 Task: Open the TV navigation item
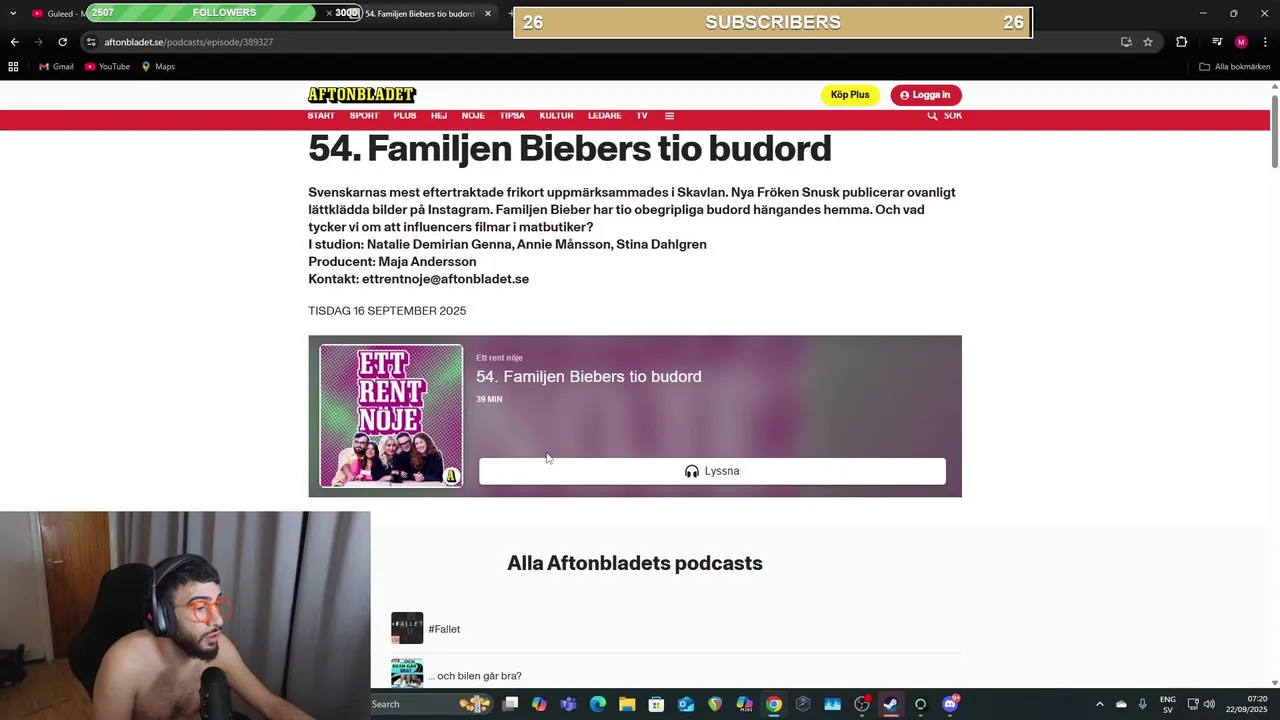pyautogui.click(x=642, y=116)
